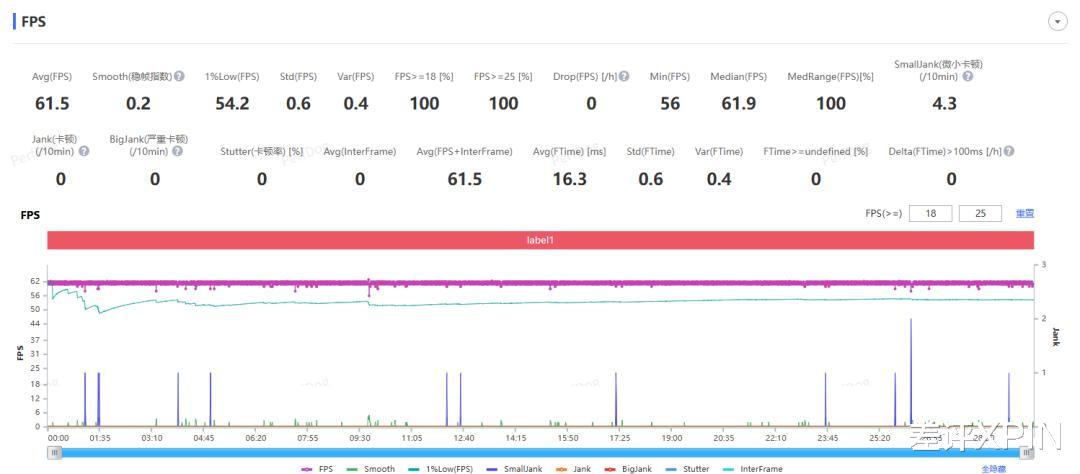
Task: Open the Smooth help question mark icon
Action: pyautogui.click(x=179, y=76)
